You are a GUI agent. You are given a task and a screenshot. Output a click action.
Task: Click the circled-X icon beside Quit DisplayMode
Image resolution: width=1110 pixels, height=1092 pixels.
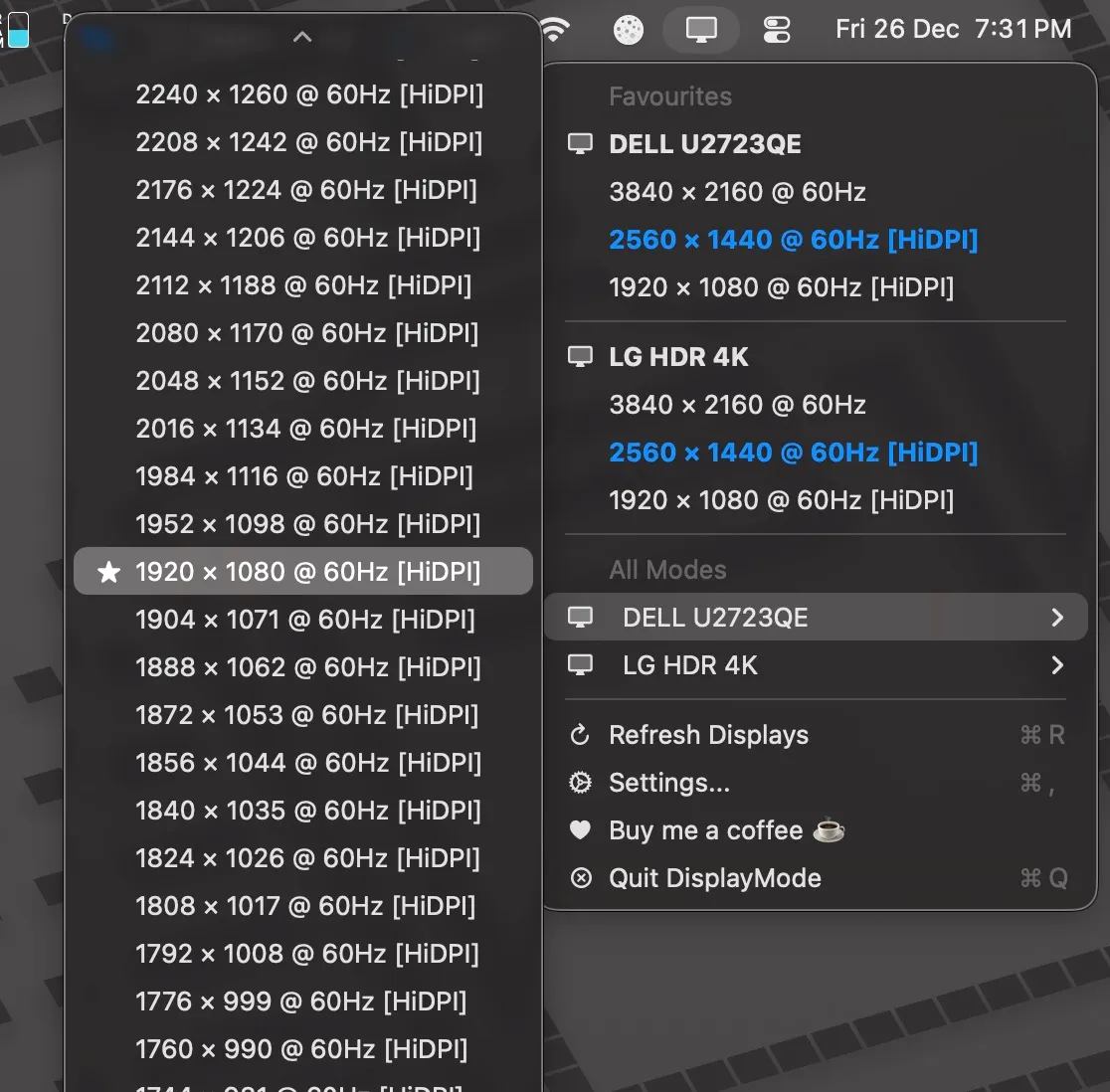(x=580, y=878)
